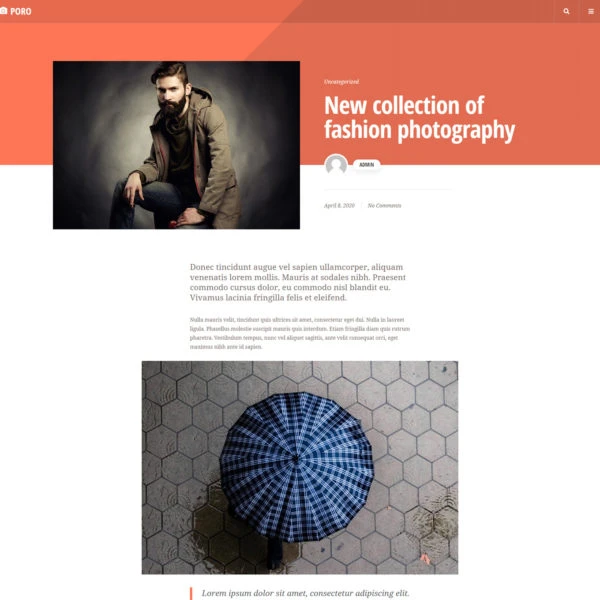600x600 pixels.
Task: Click the author avatar icon
Action: [336, 165]
